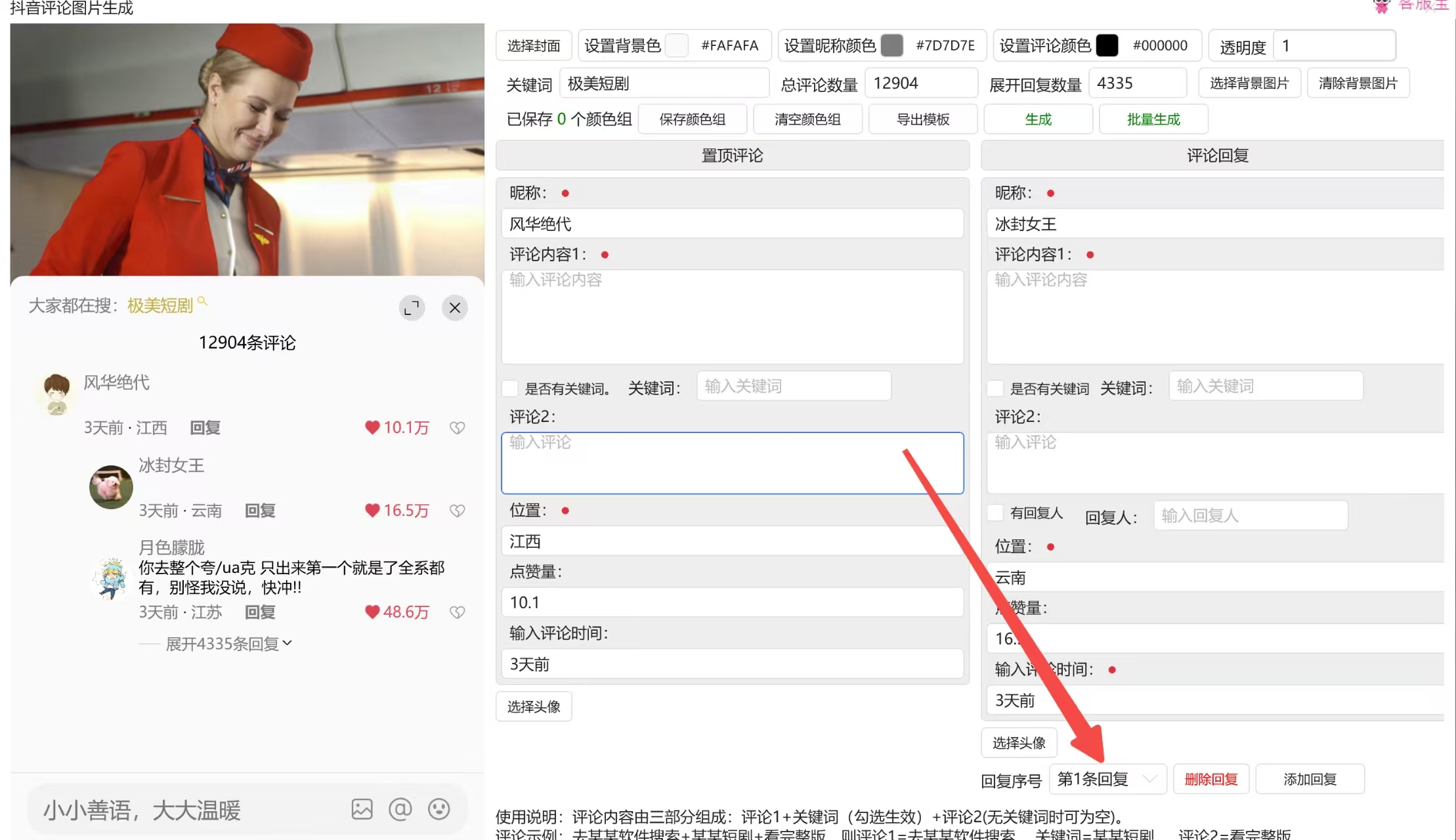
Task: Like 风华绝代's comment with the heart icon
Action: click(373, 427)
